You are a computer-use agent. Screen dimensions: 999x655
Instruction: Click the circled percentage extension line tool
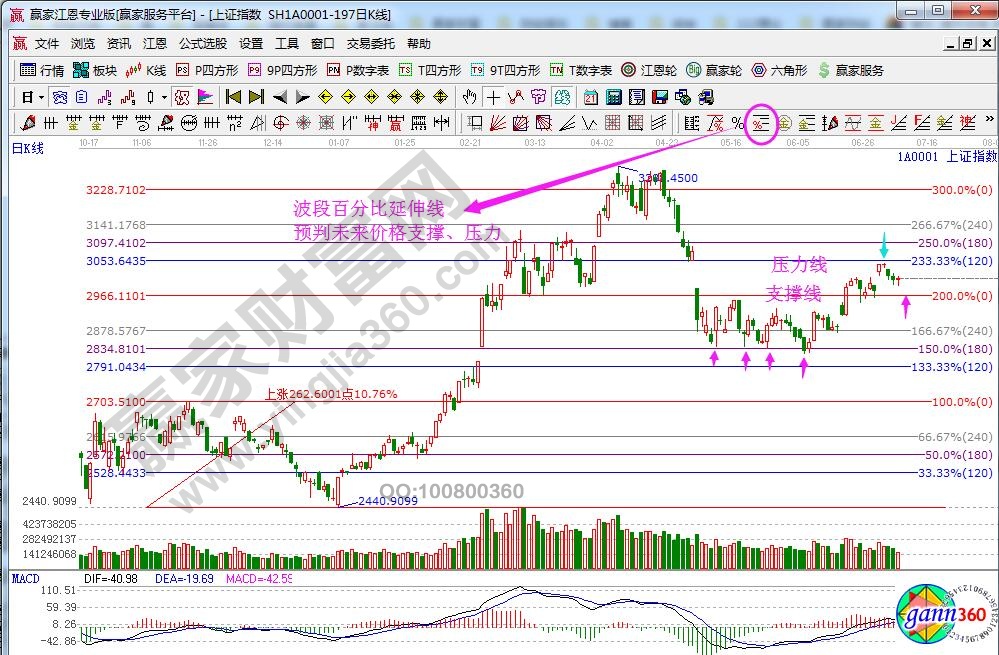pos(761,124)
